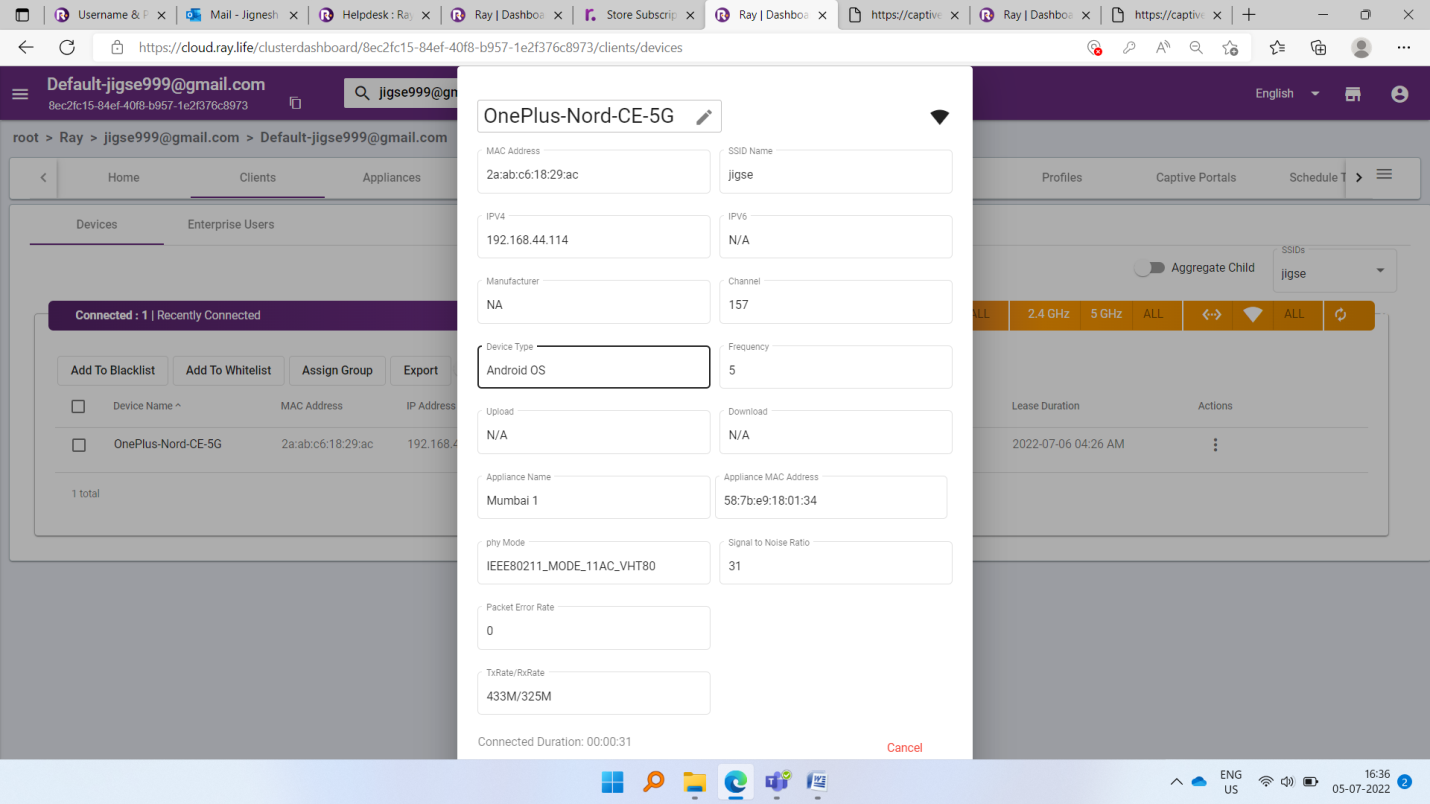The width and height of the screenshot is (1430, 804).
Task: Sort by Device Name column header
Action: pyautogui.click(x=147, y=406)
